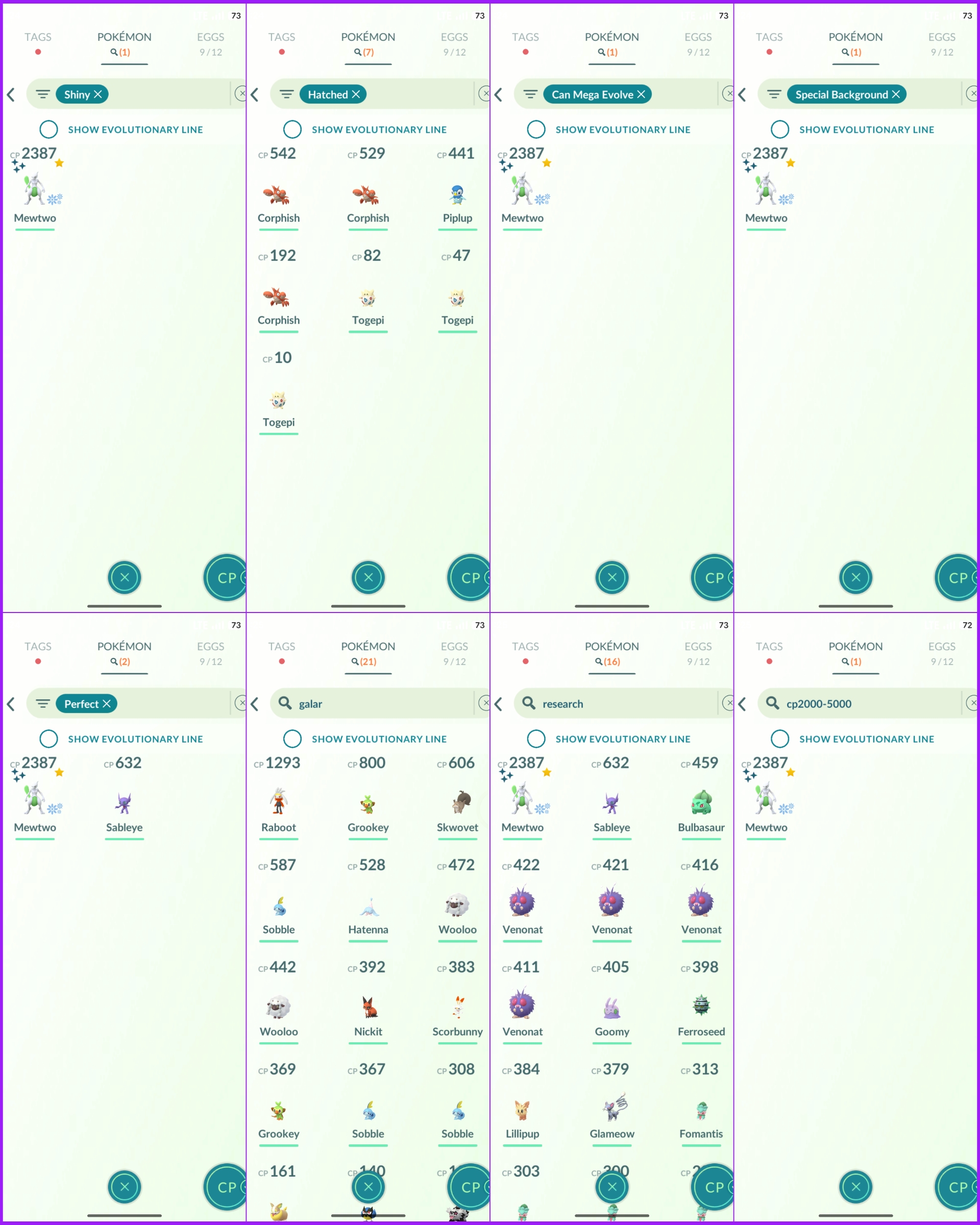Remove the Special Background filter chip
The width and height of the screenshot is (980, 1225).
896,94
